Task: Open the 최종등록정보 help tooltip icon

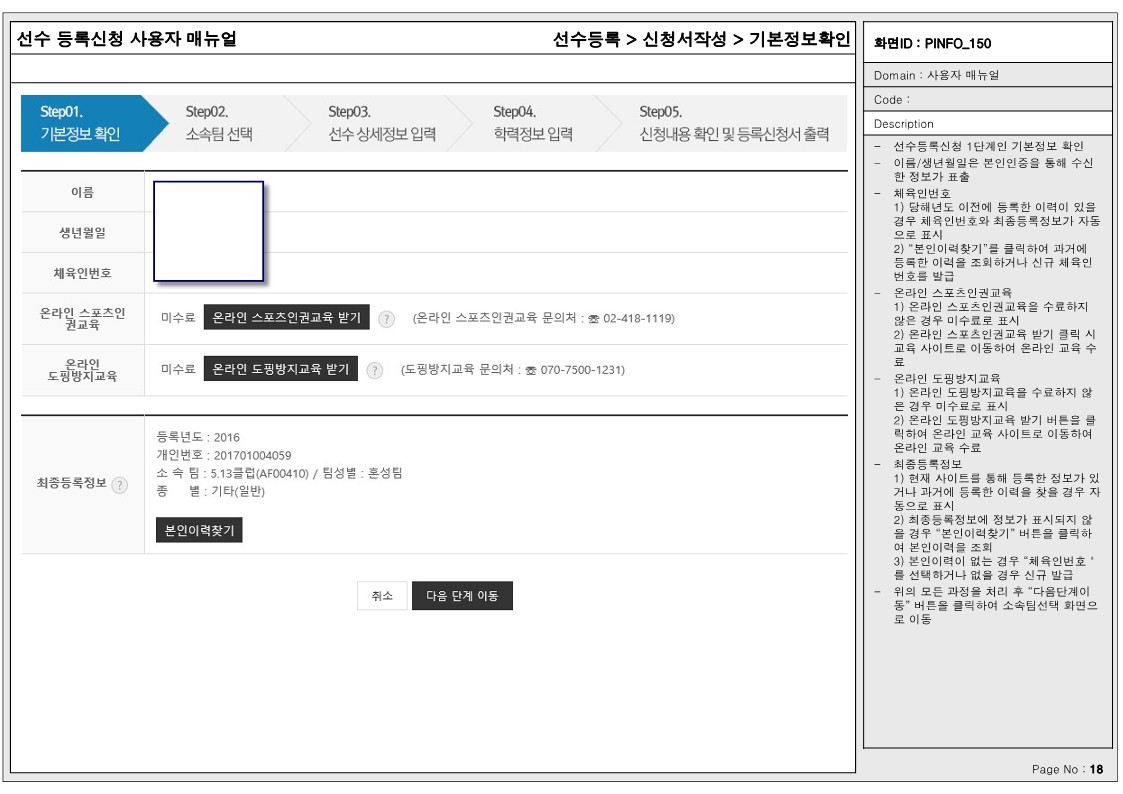Action: (x=120, y=485)
